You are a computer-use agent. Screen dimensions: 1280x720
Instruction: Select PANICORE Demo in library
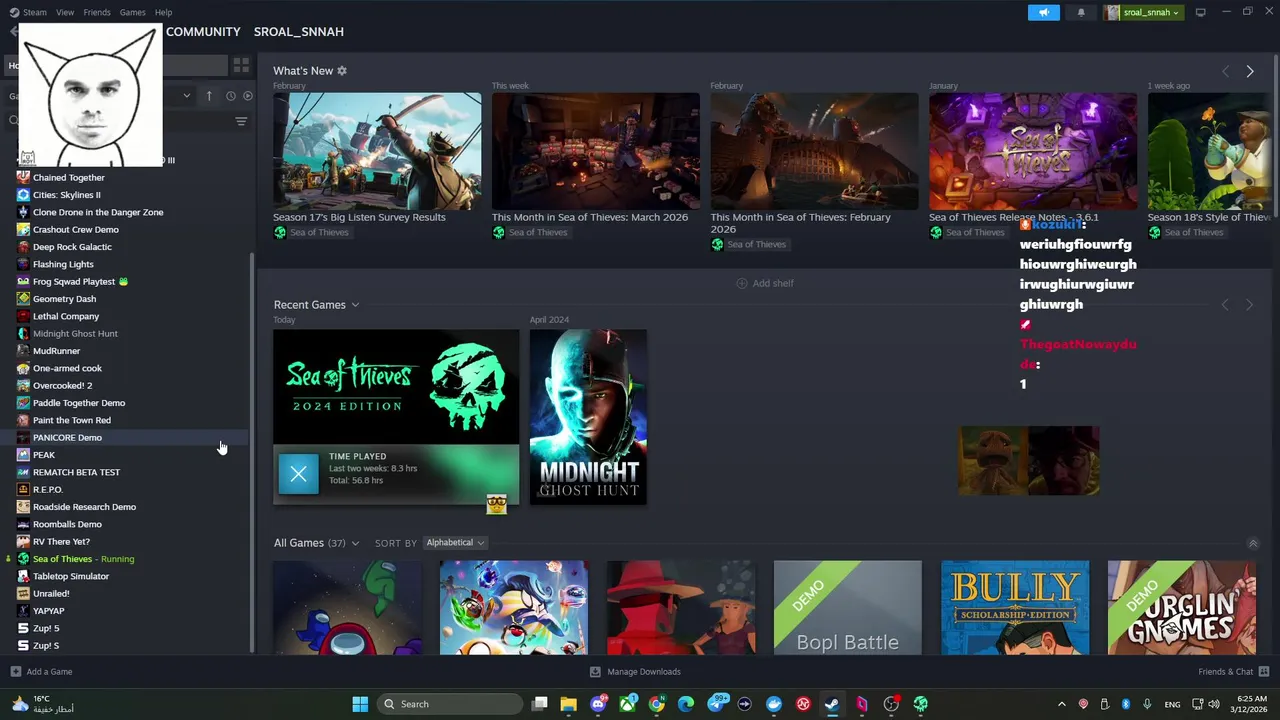pyautogui.click(x=67, y=438)
